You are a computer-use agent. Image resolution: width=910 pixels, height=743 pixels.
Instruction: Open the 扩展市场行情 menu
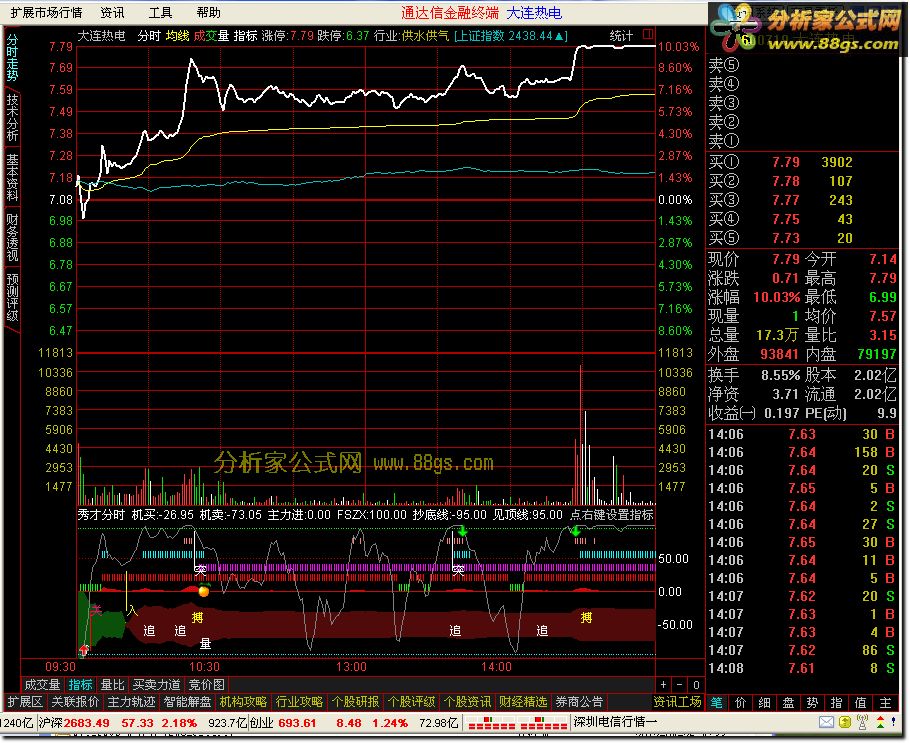tap(46, 12)
